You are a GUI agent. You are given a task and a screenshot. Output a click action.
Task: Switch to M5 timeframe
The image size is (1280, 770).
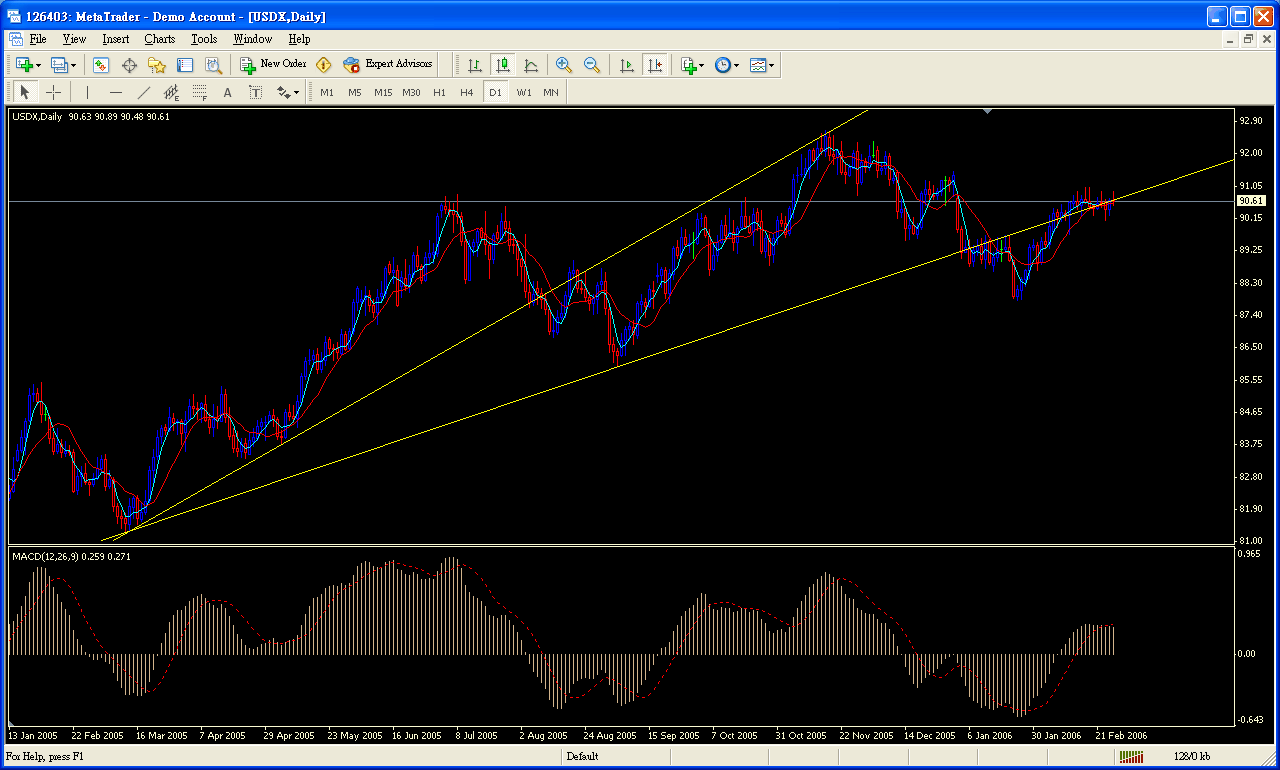point(355,92)
